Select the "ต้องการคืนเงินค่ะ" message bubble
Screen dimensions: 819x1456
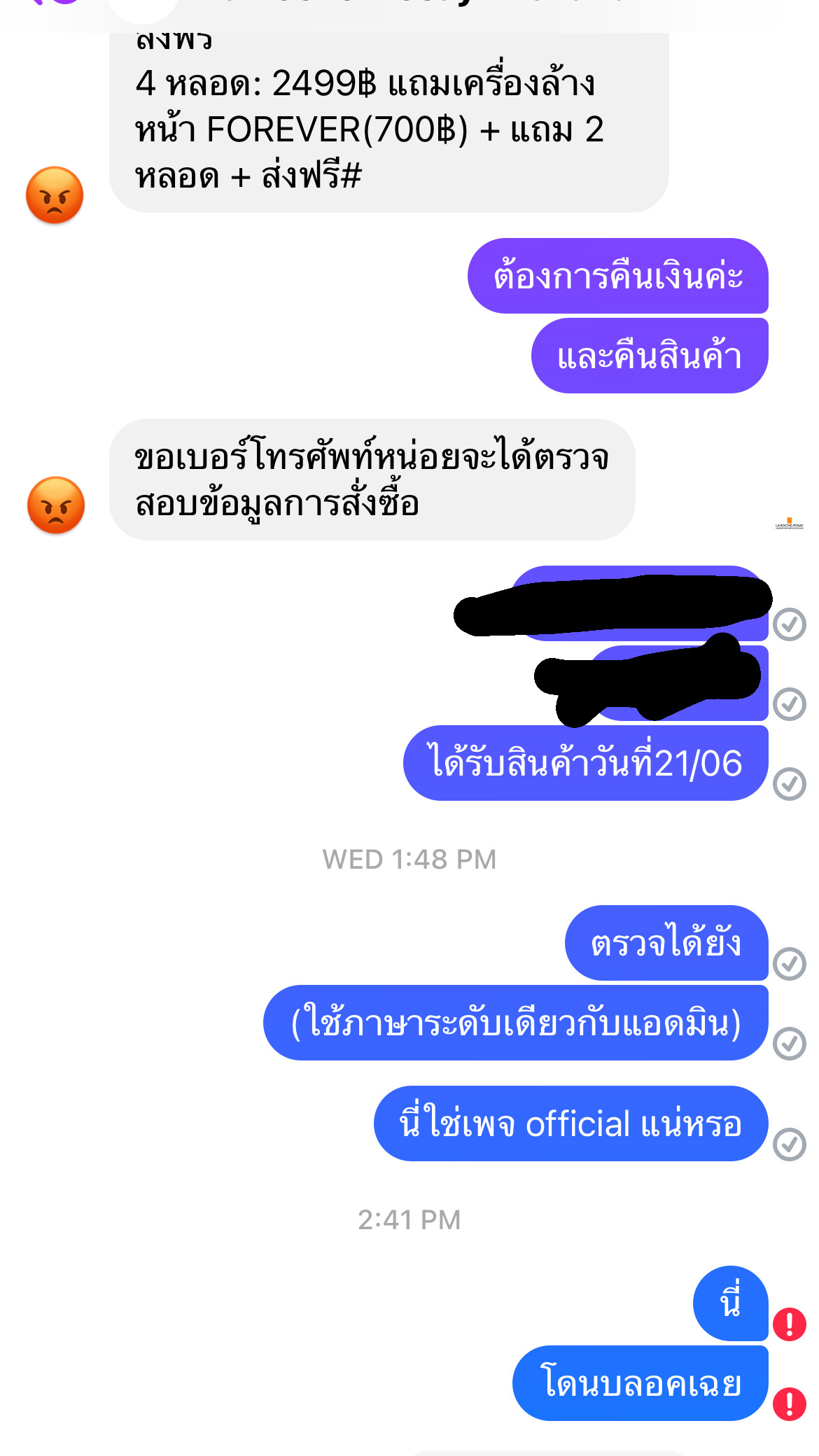tap(618, 276)
